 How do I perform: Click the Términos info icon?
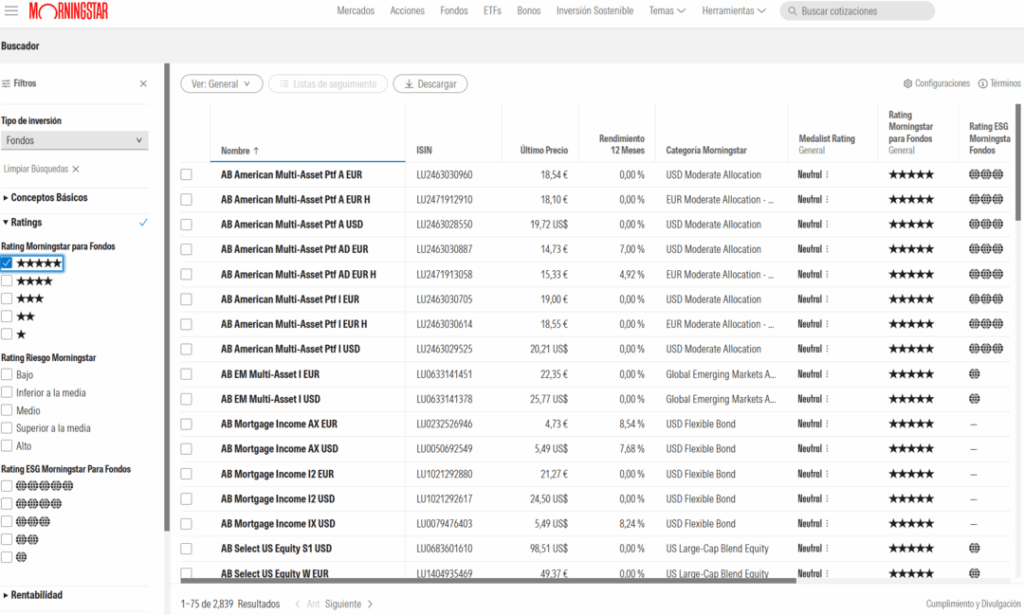pyautogui.click(x=981, y=84)
